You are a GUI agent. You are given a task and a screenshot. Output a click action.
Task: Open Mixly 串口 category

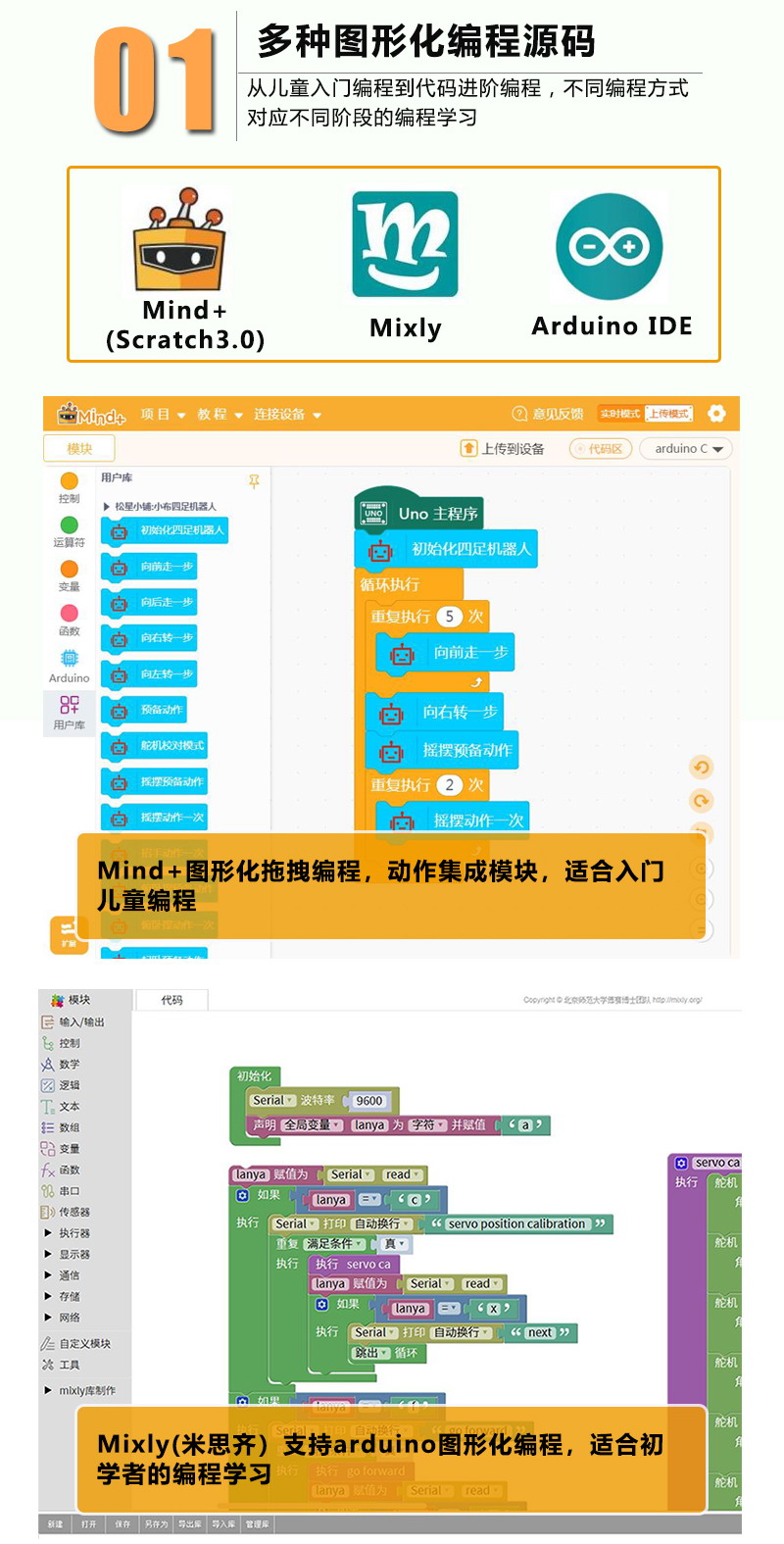click(61, 1191)
